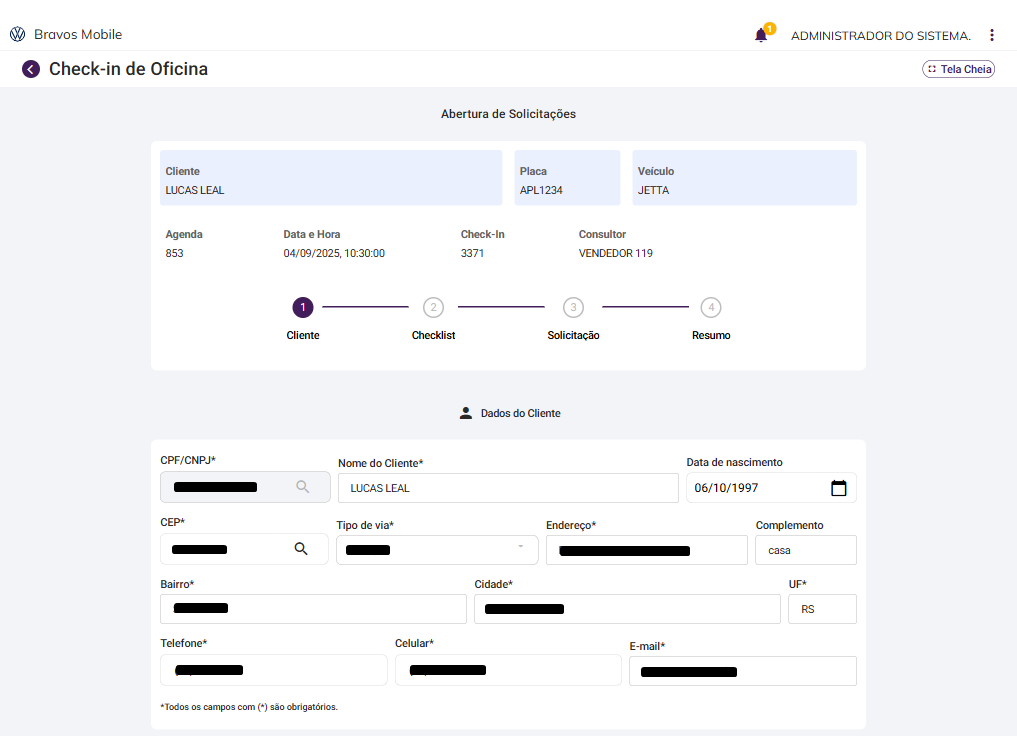Click the CEP search magnifier icon
Screen dimensions: 1017x736
(301, 549)
